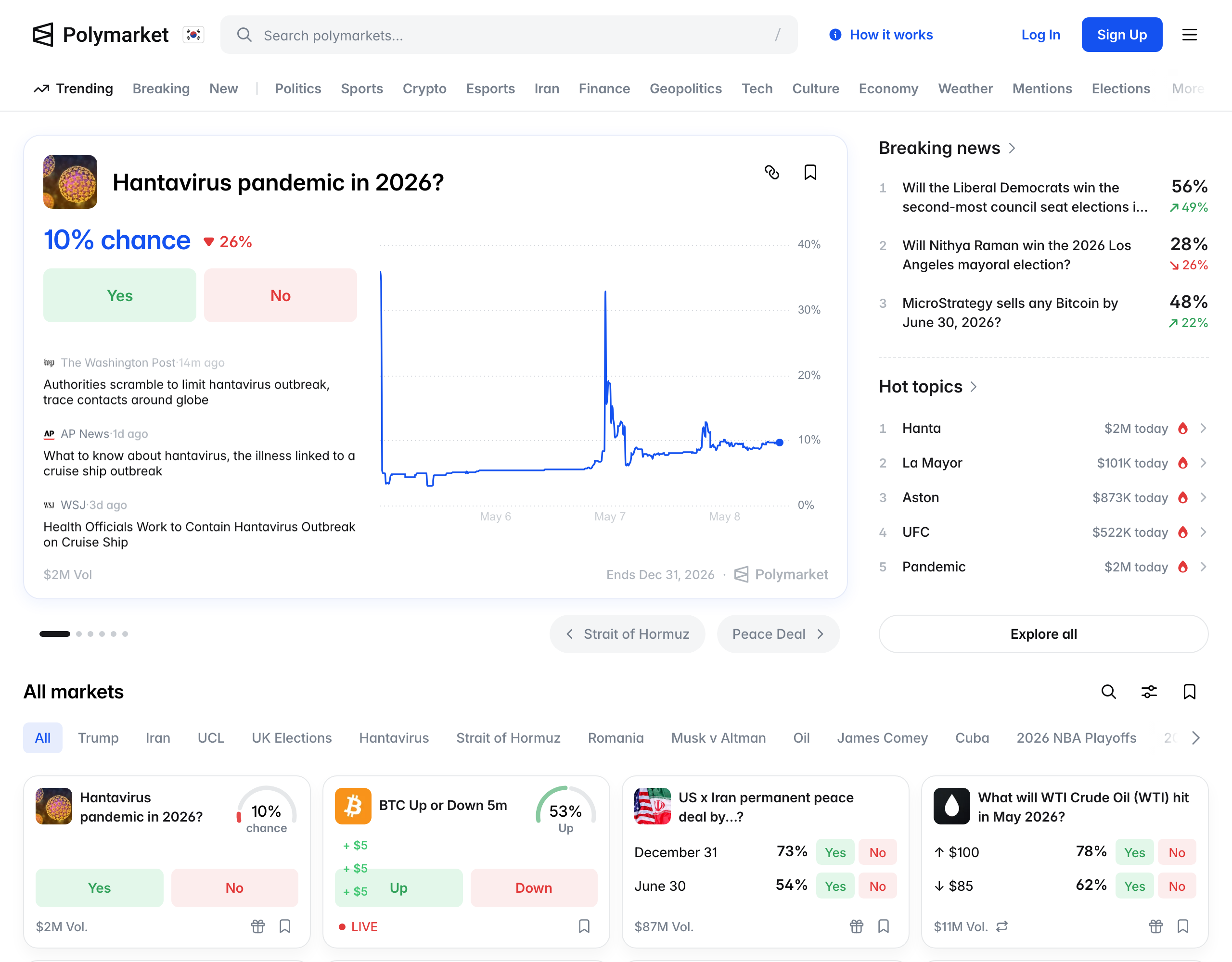The height and width of the screenshot is (962, 1232).
Task: Open the Aston hot topic chevron
Action: coord(1203,497)
